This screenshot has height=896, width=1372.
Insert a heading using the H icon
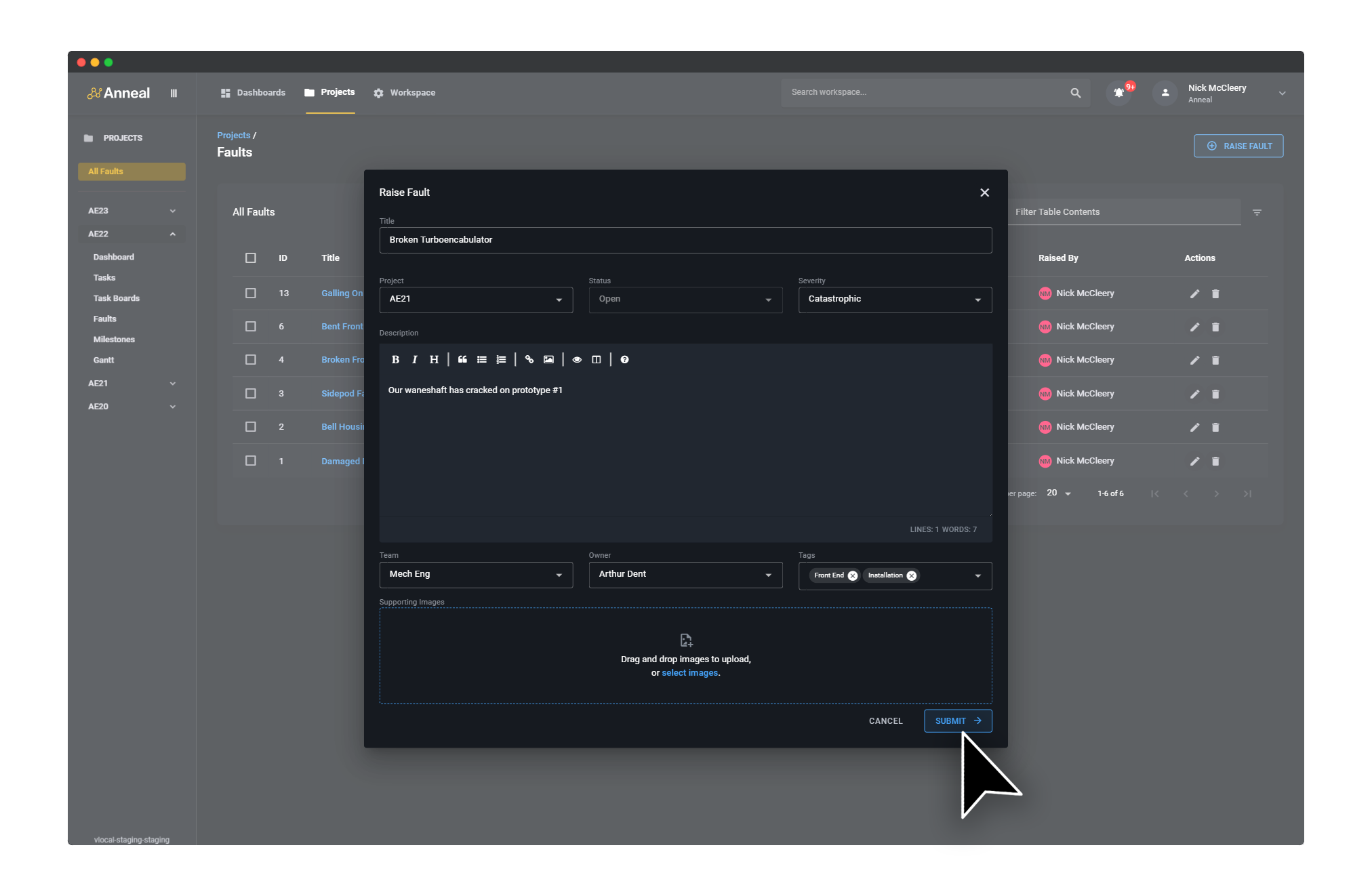[434, 359]
